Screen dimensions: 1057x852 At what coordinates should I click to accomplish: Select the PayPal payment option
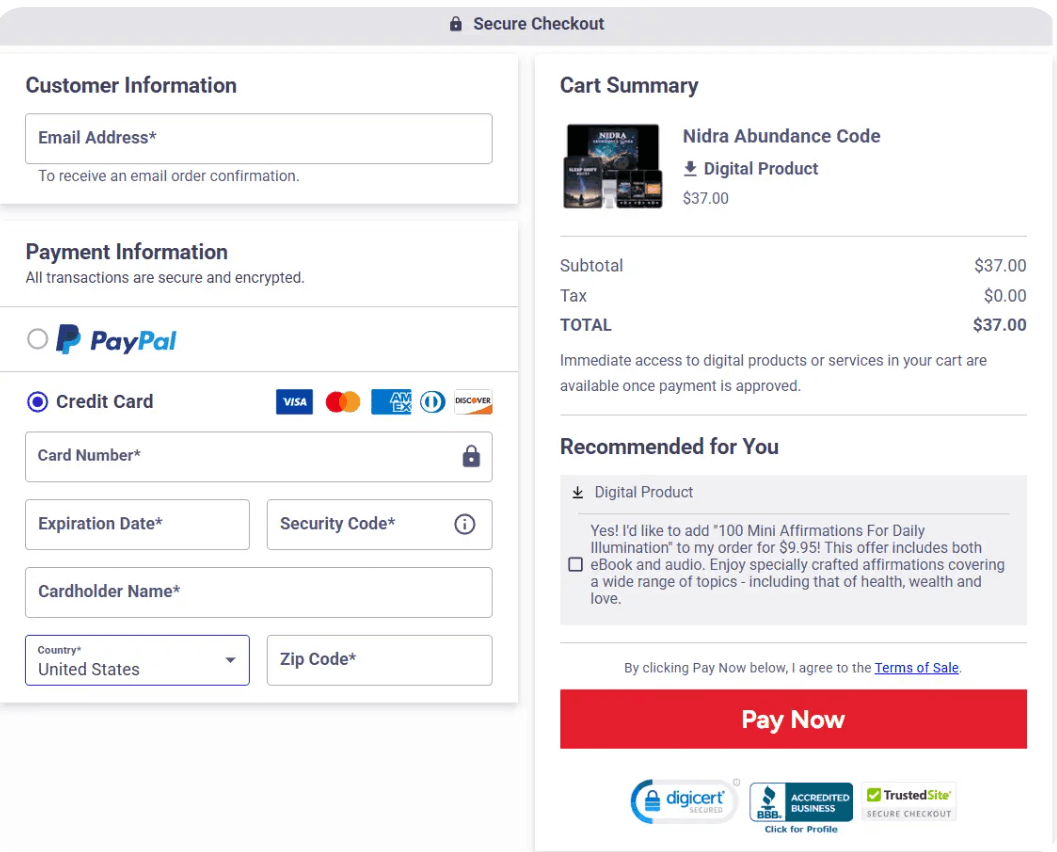pyautogui.click(x=37, y=339)
